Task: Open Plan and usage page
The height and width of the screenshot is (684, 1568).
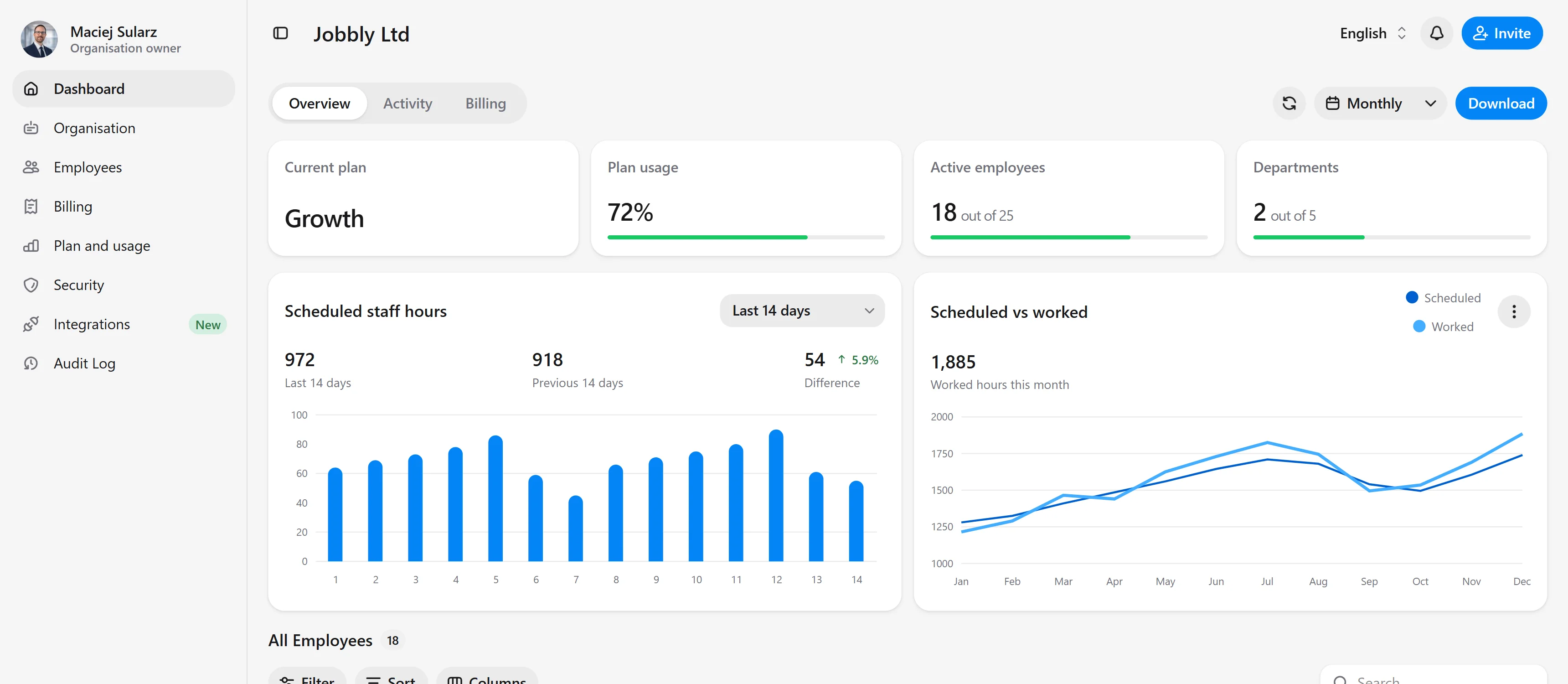Action: (x=124, y=246)
